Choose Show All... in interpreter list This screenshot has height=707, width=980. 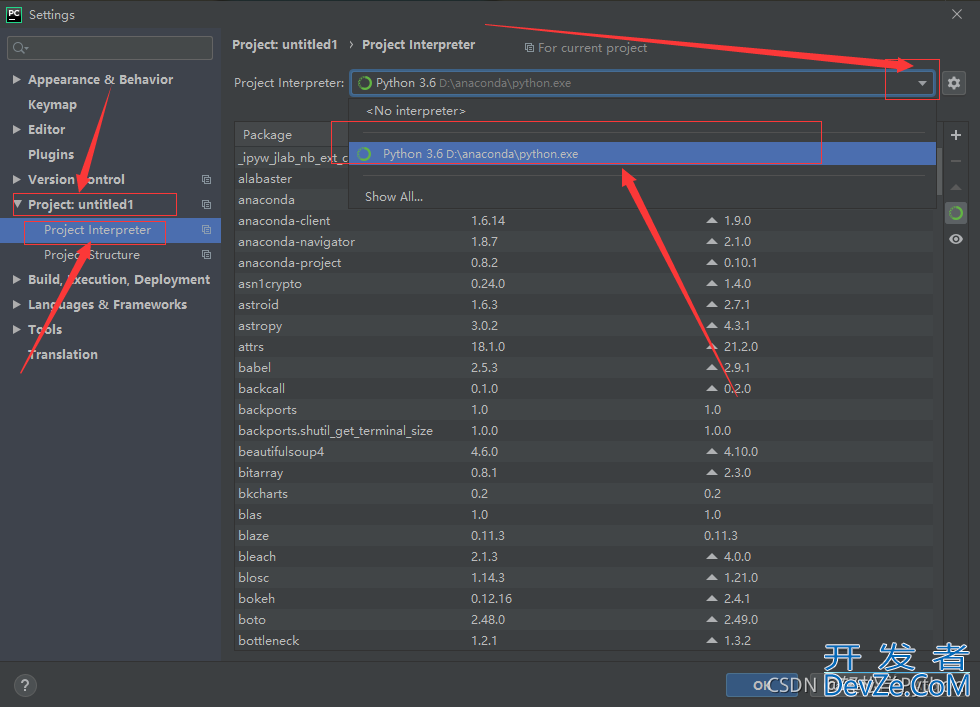pos(642,196)
